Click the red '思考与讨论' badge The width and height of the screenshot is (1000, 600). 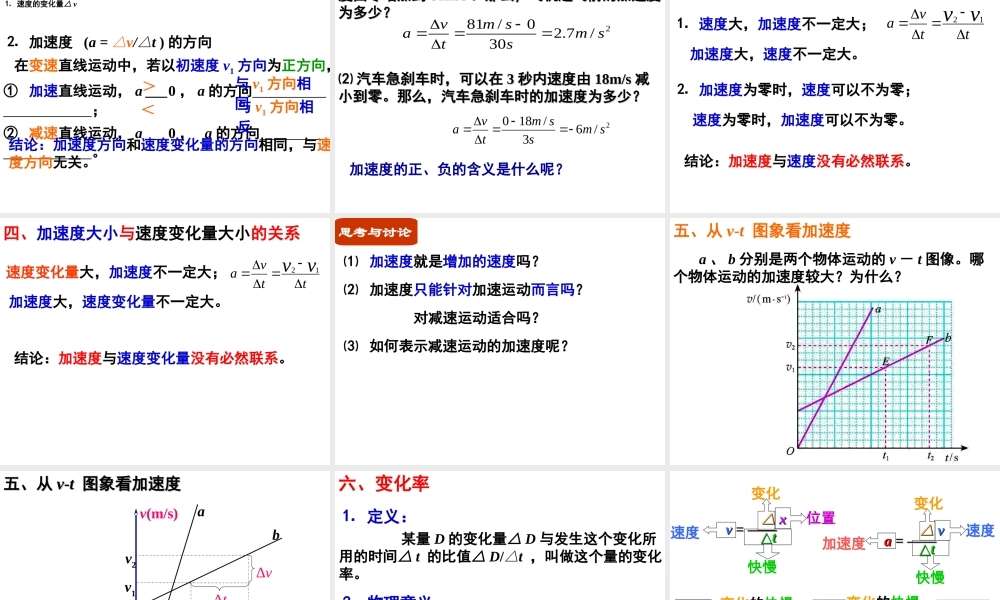(376, 232)
